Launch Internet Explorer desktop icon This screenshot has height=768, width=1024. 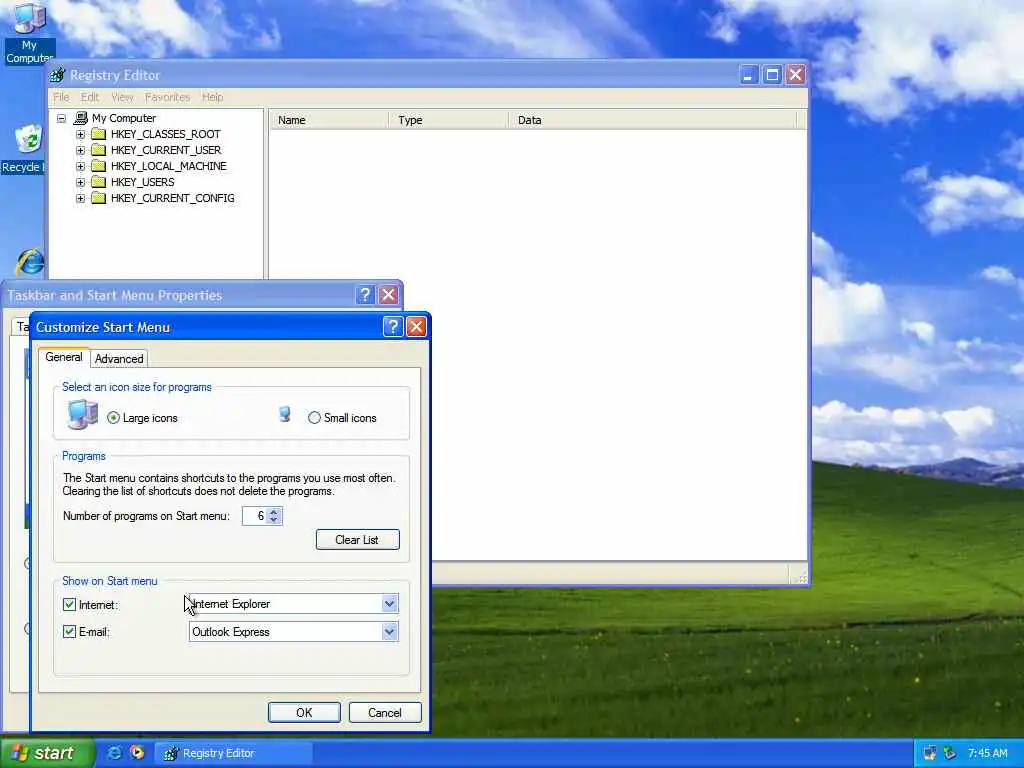point(30,262)
